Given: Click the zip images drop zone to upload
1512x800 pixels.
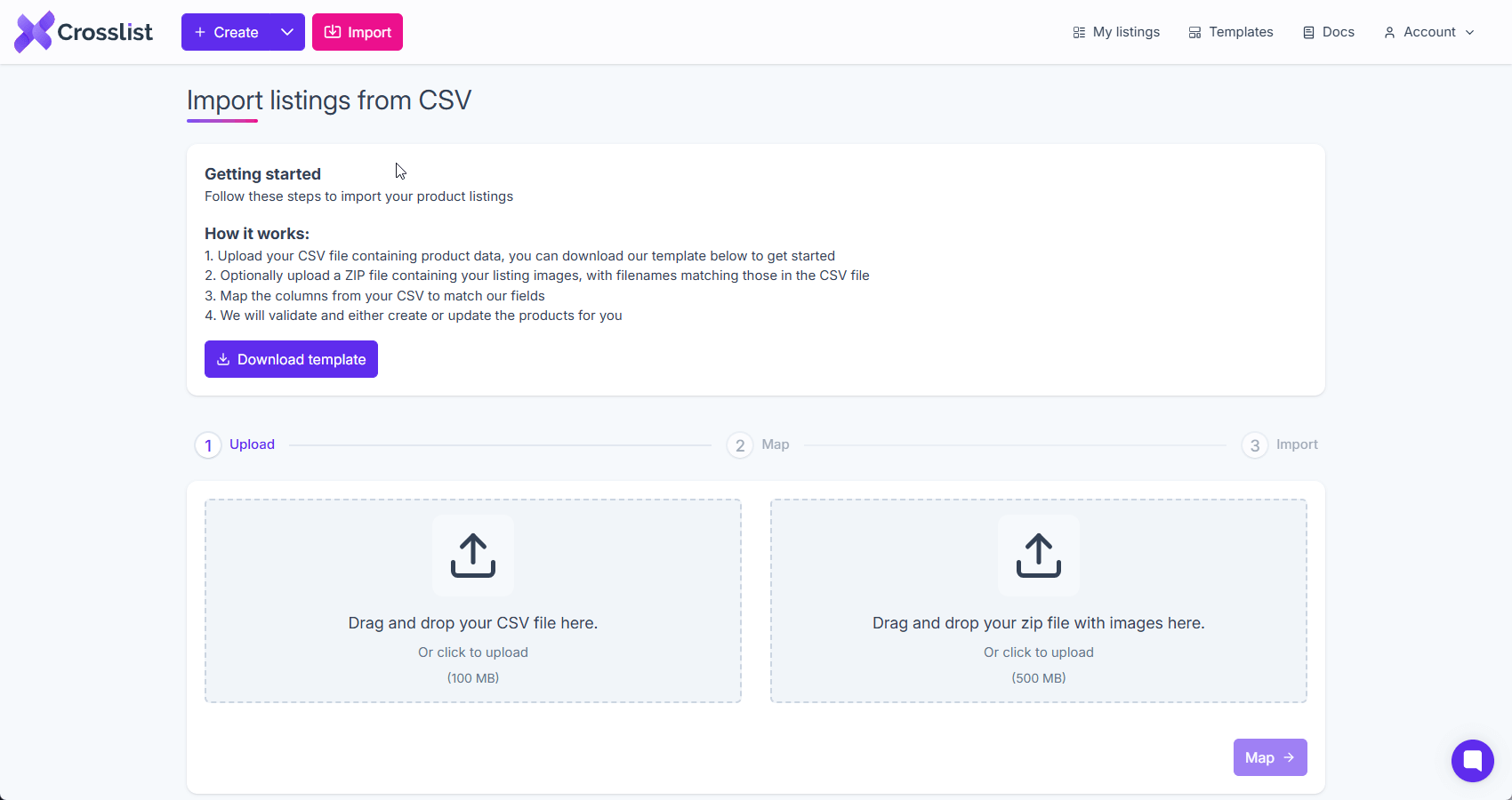Looking at the screenshot, I should coord(1038,602).
